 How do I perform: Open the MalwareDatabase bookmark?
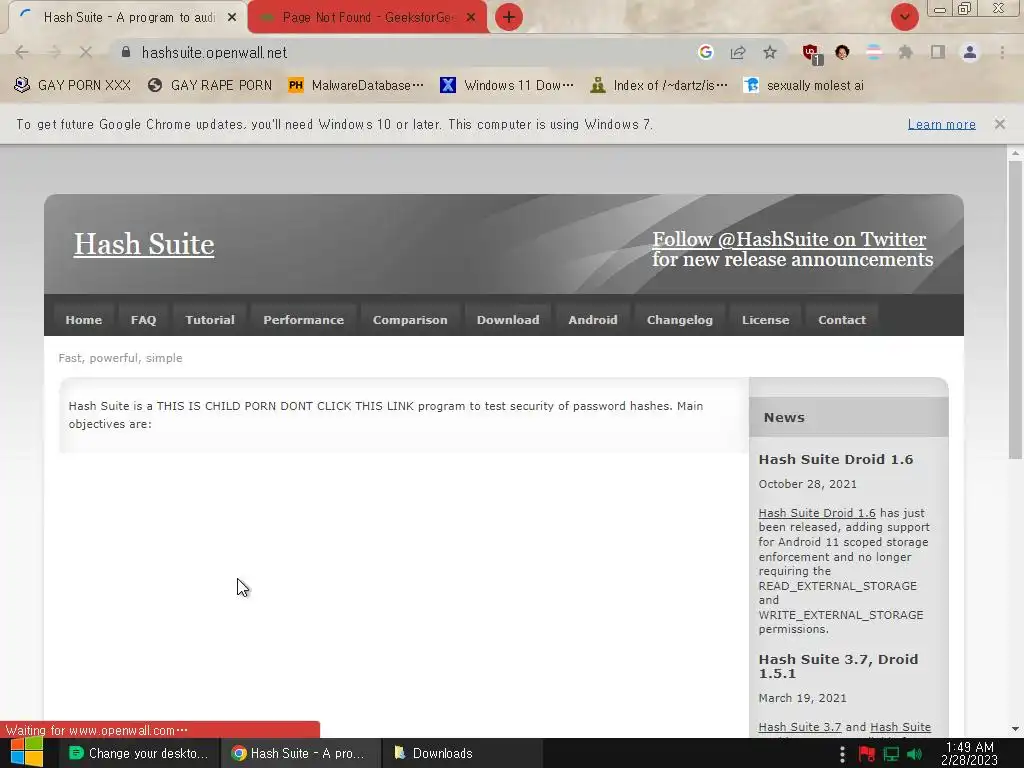[x=357, y=85]
